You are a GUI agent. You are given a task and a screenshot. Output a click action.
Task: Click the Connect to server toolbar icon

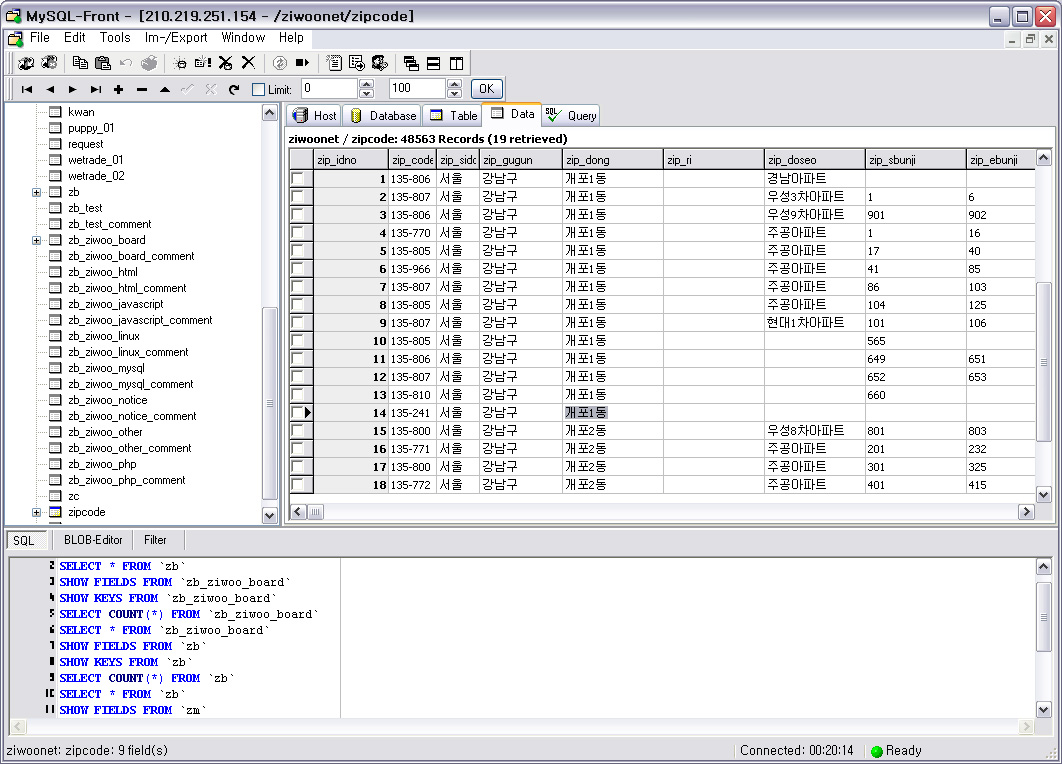[26, 63]
